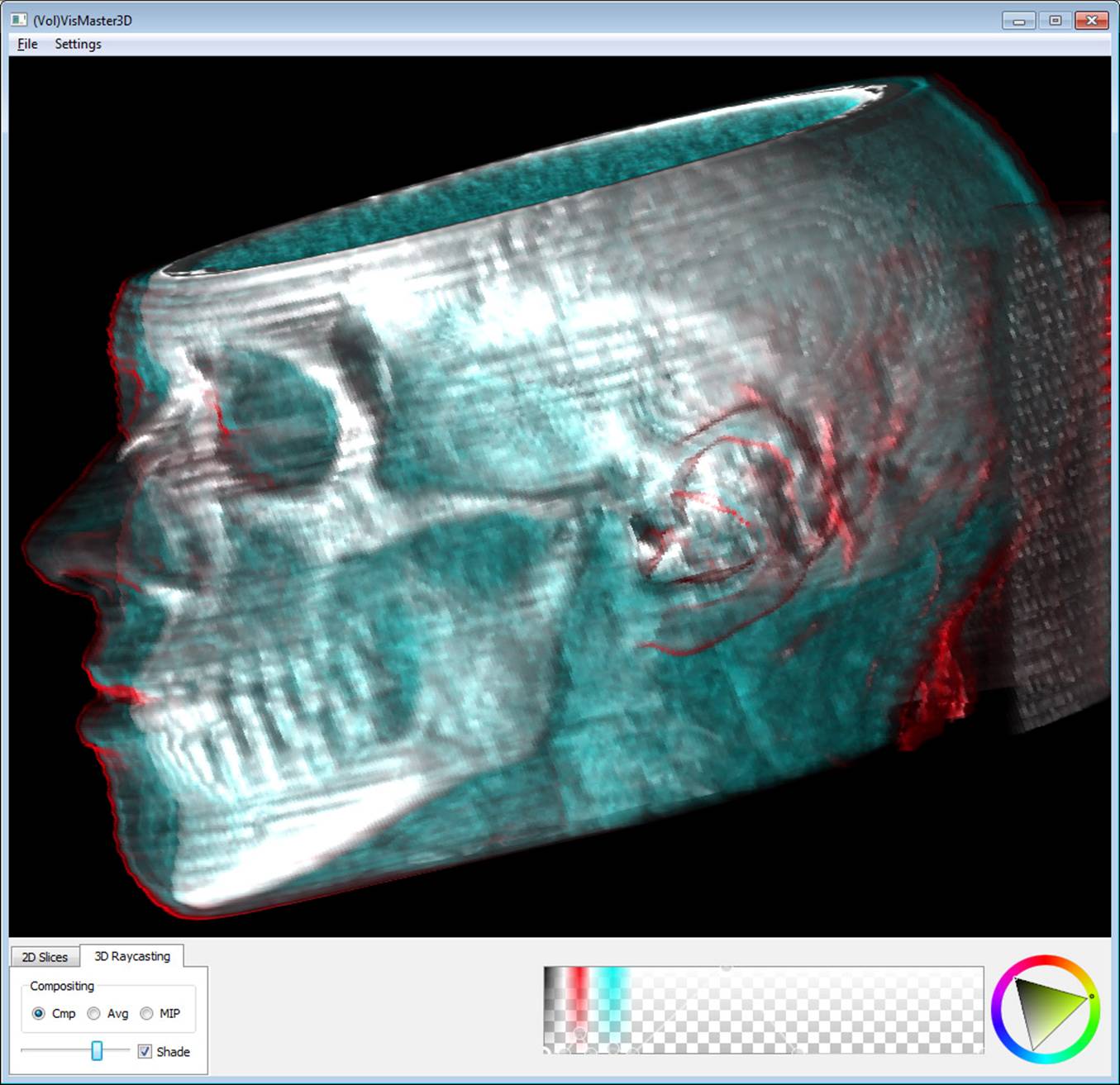This screenshot has width=1120, height=1085.
Task: Click the hue marker dot on color wheel ring
Action: (1092, 996)
